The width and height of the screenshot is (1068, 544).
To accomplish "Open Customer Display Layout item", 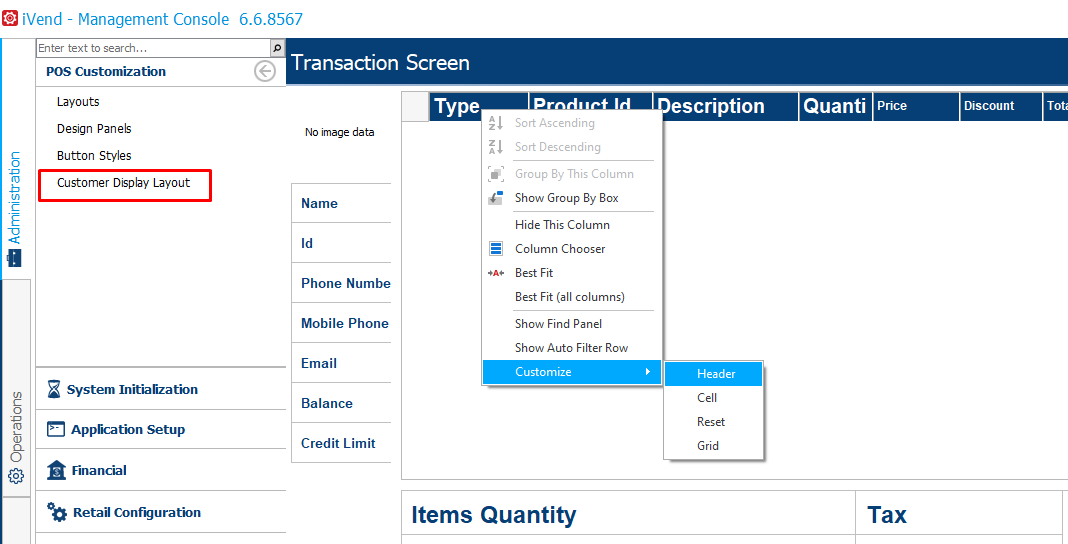I will 123,183.
